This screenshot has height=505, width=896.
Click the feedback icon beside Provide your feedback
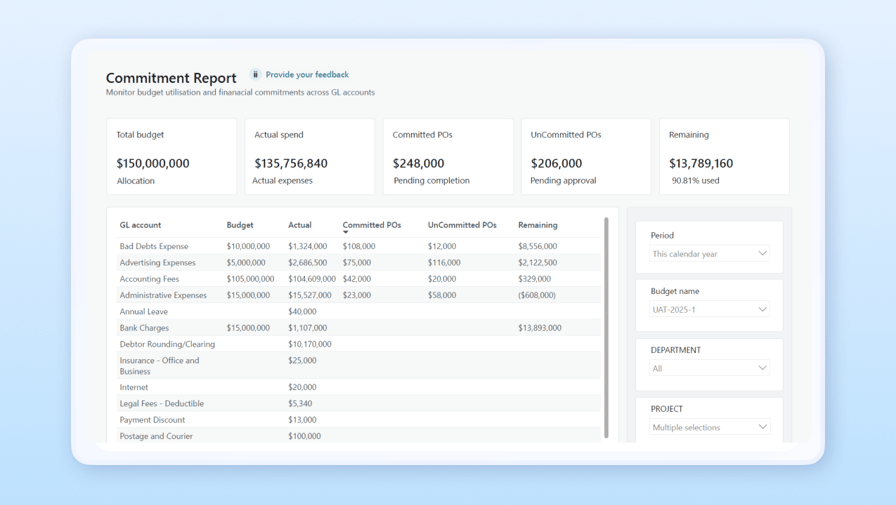pyautogui.click(x=255, y=74)
